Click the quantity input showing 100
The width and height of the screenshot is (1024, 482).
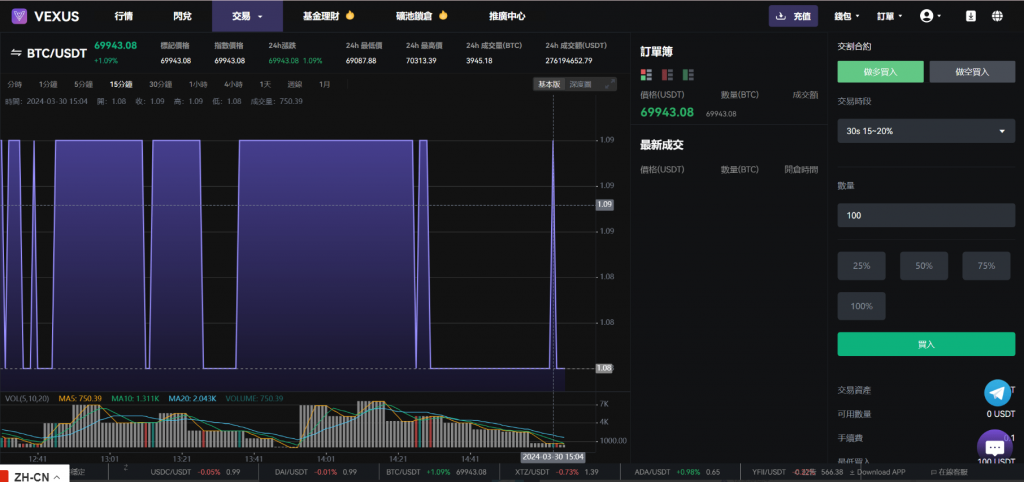(x=926, y=215)
